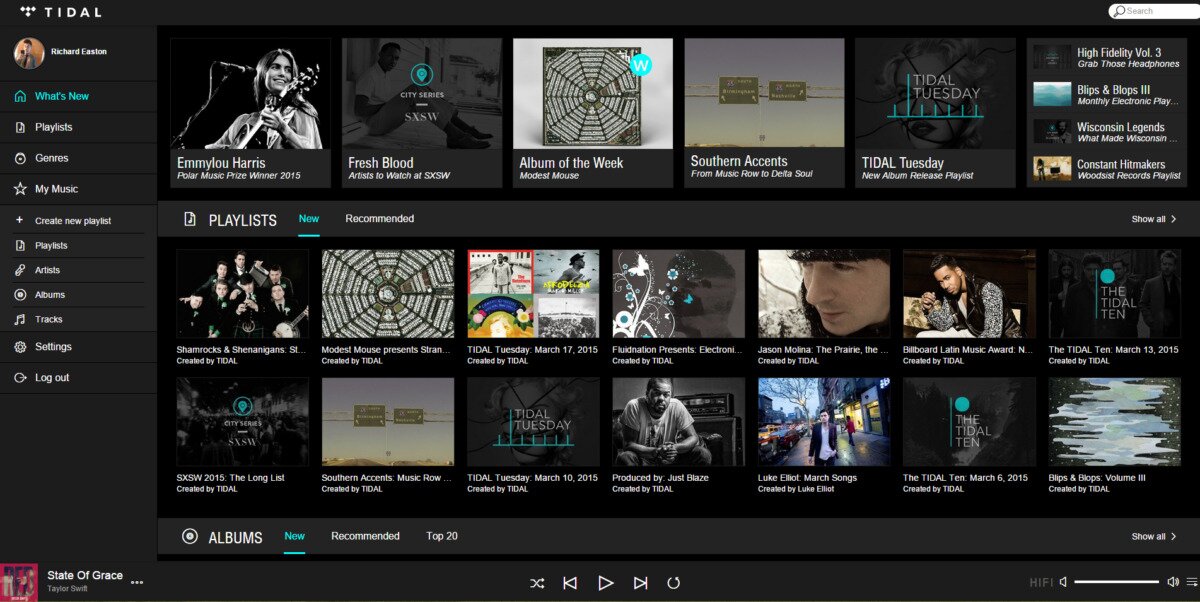Open The TIDAL Ten: March 6 playlist
Screen dimensions: 1200x602
point(969,422)
